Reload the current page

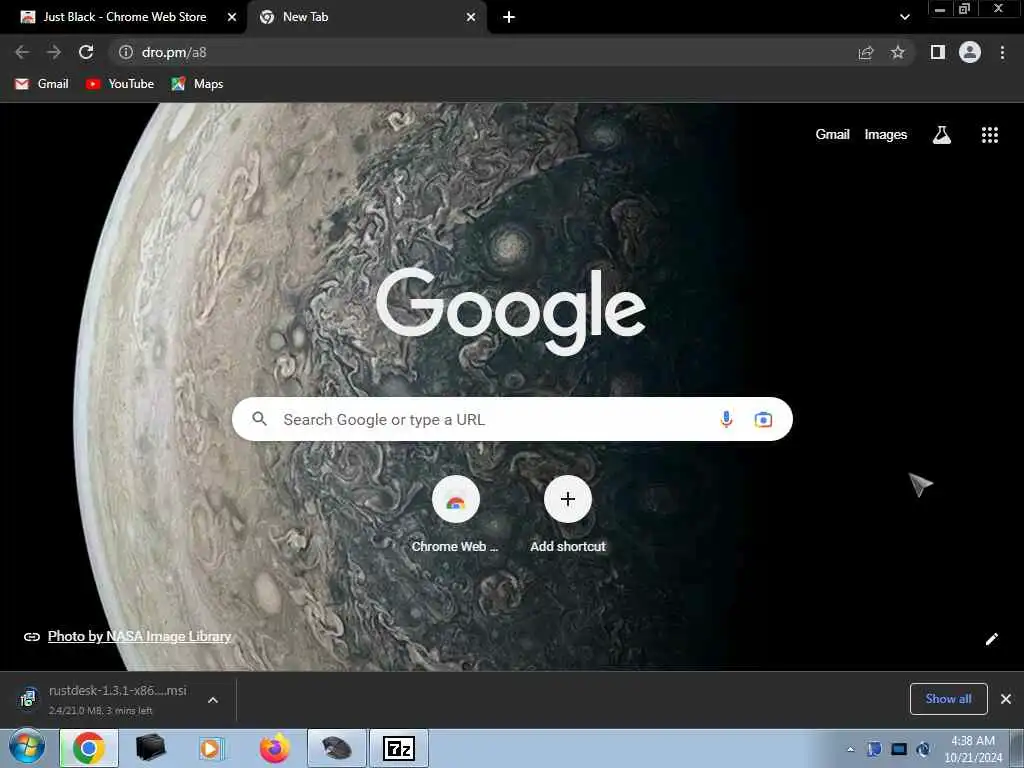(x=86, y=52)
